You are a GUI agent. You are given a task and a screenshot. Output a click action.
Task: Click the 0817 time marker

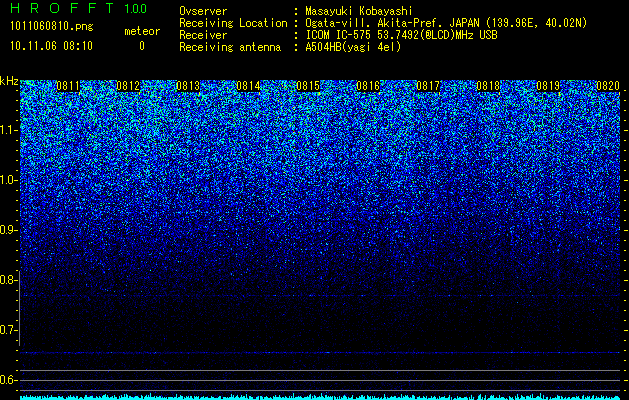click(428, 86)
